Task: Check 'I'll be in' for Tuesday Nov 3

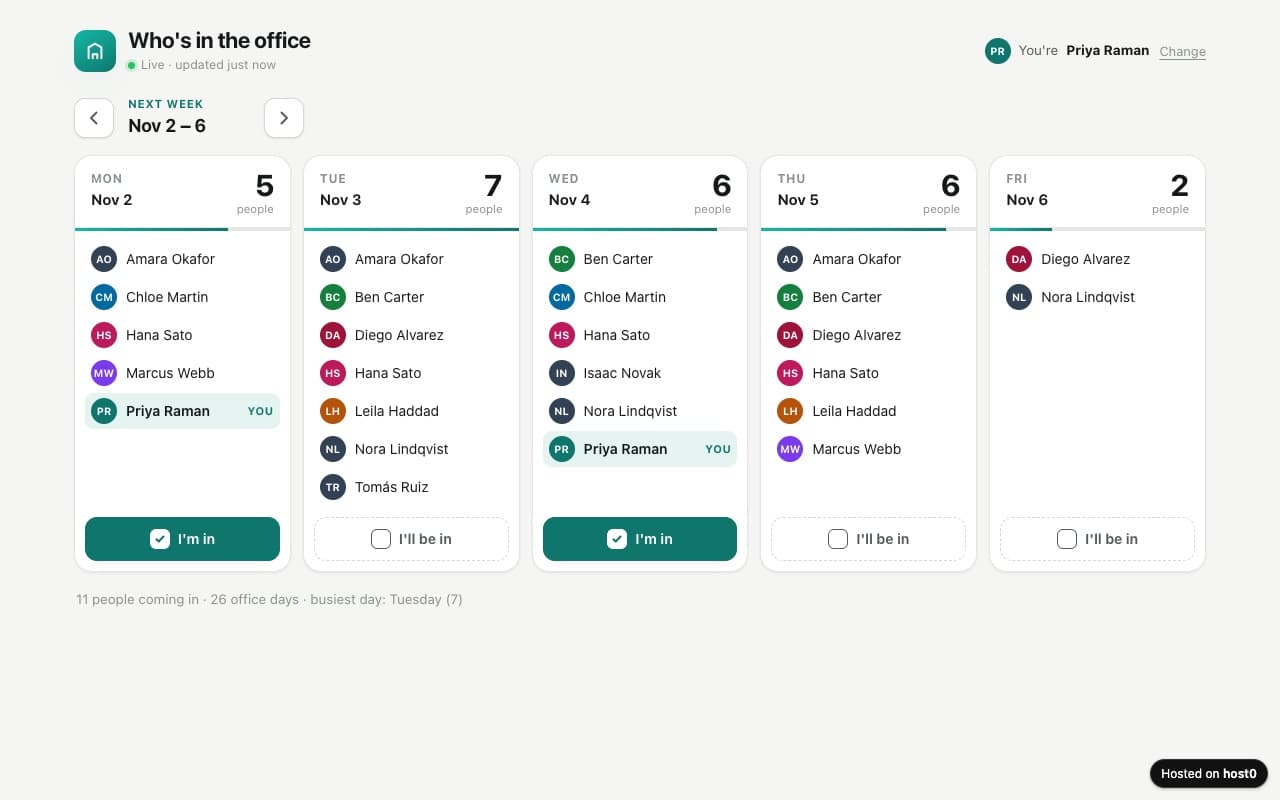Action: (x=411, y=539)
